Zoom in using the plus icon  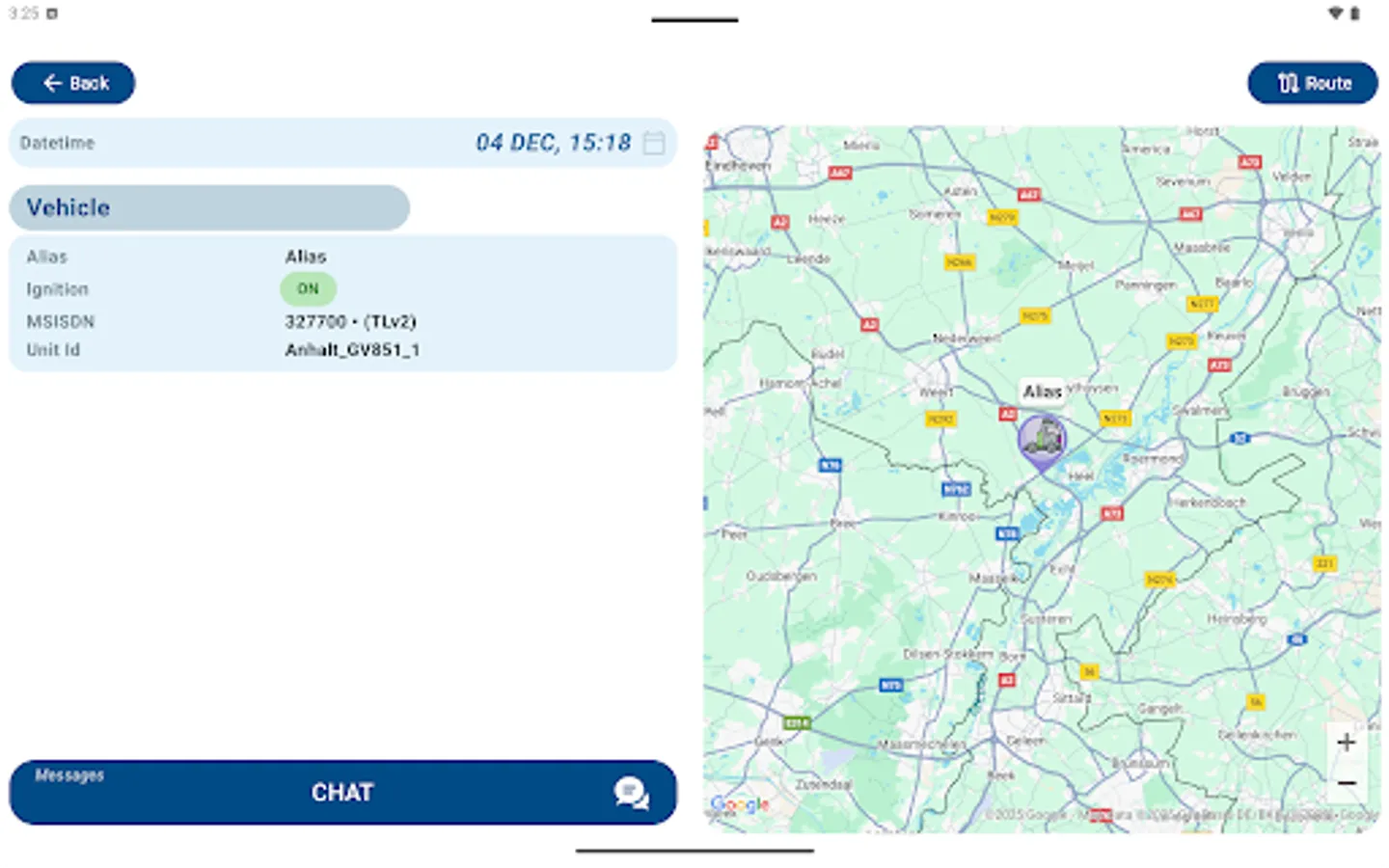[1346, 742]
